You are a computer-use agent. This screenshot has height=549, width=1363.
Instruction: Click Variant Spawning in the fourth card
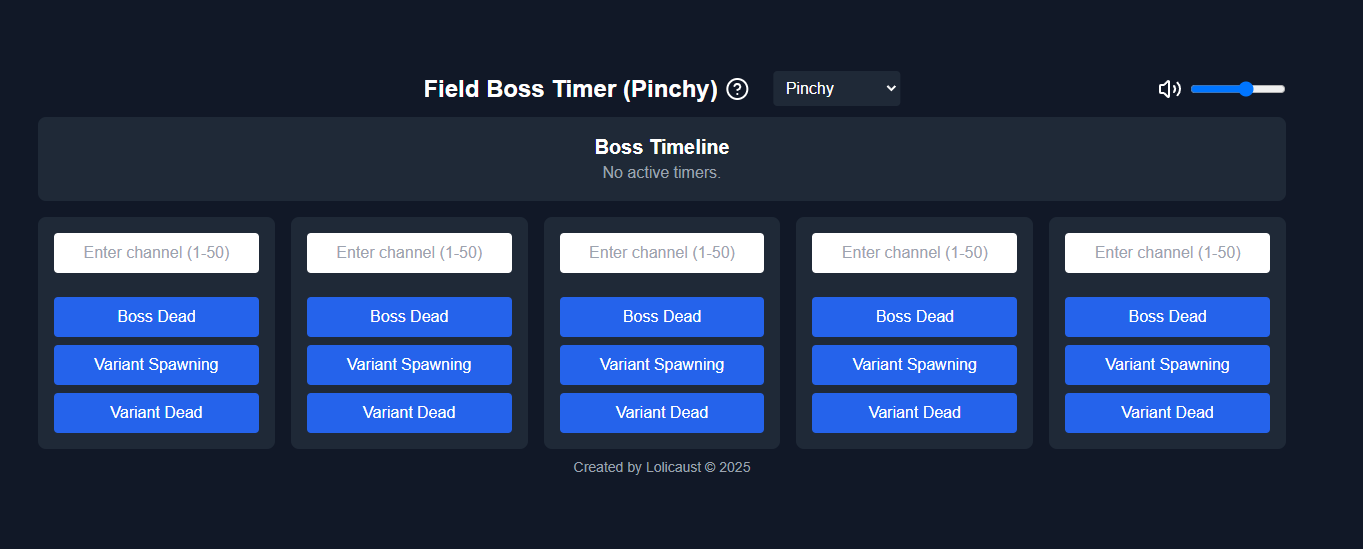coord(914,365)
